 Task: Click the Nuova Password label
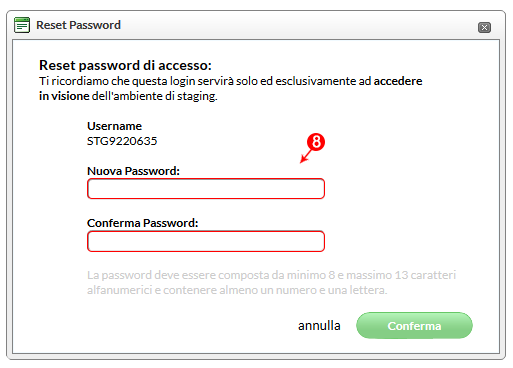133,171
